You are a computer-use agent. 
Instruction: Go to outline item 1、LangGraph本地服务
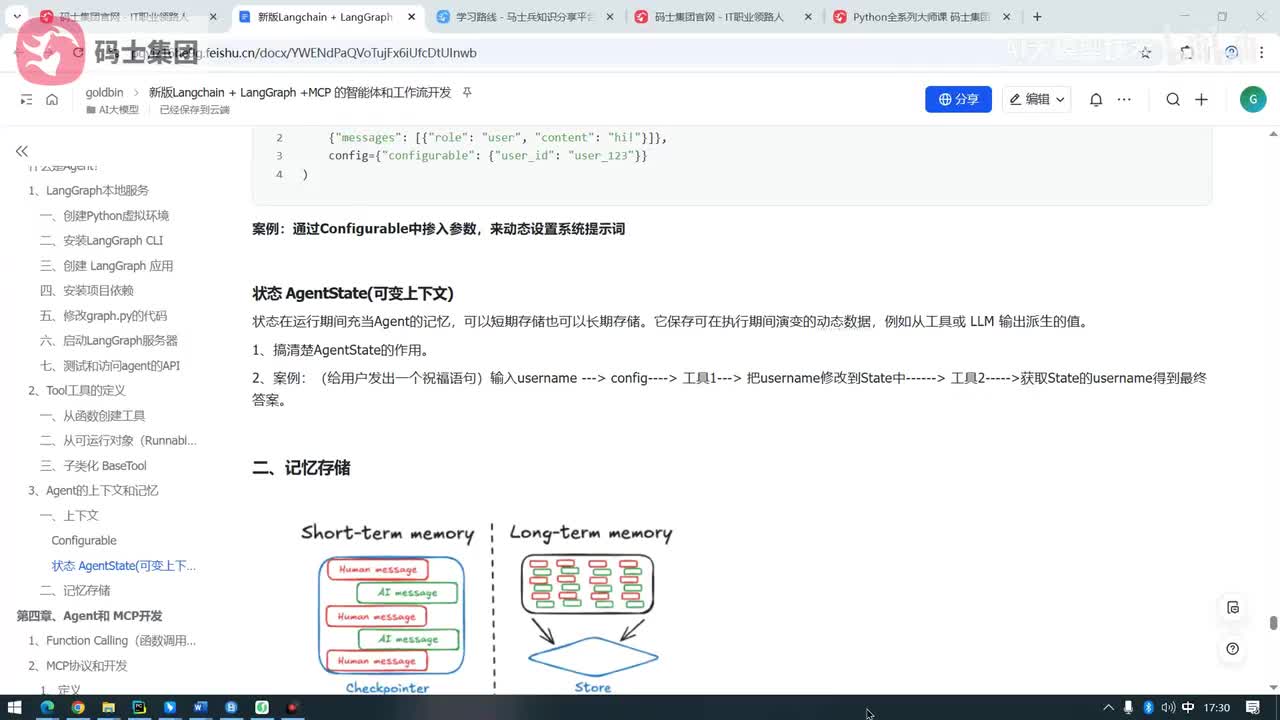click(x=89, y=190)
